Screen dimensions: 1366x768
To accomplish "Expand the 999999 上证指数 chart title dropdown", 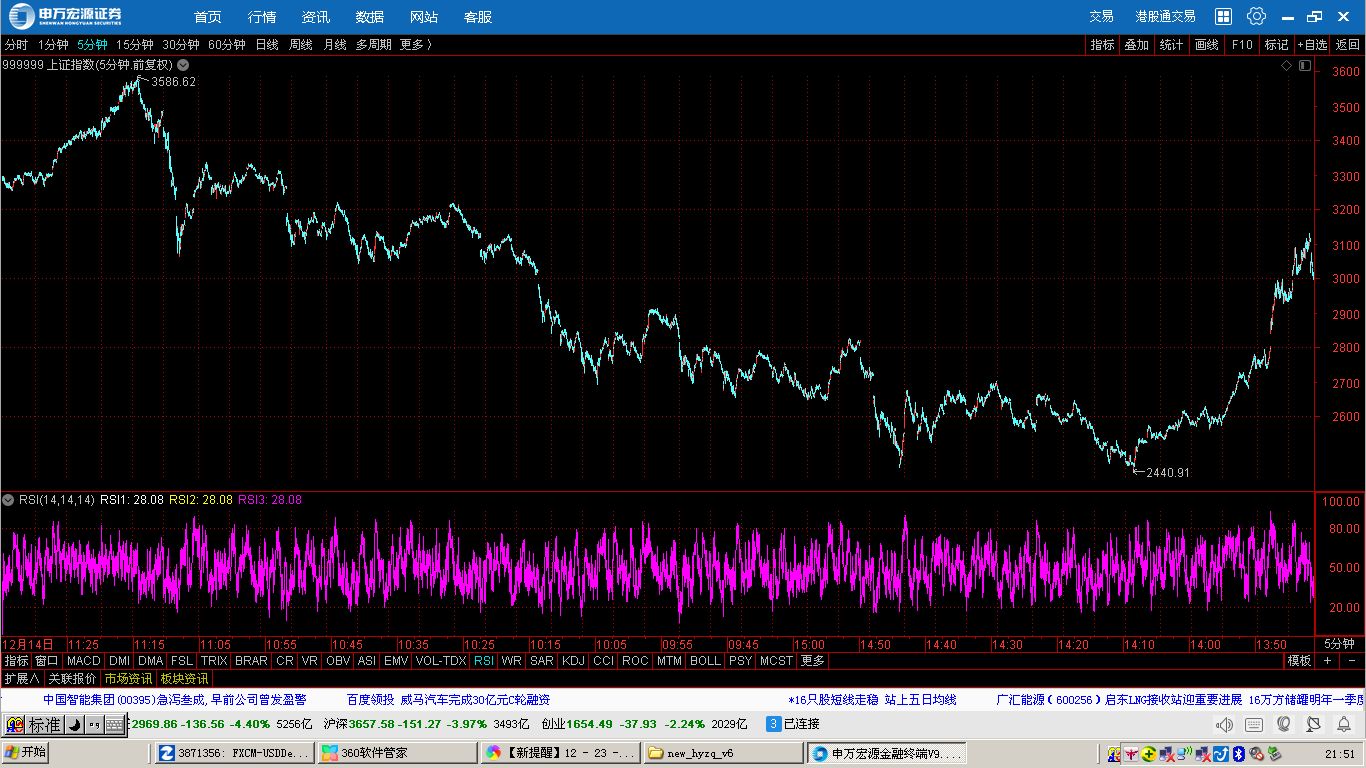I will (x=183, y=64).
